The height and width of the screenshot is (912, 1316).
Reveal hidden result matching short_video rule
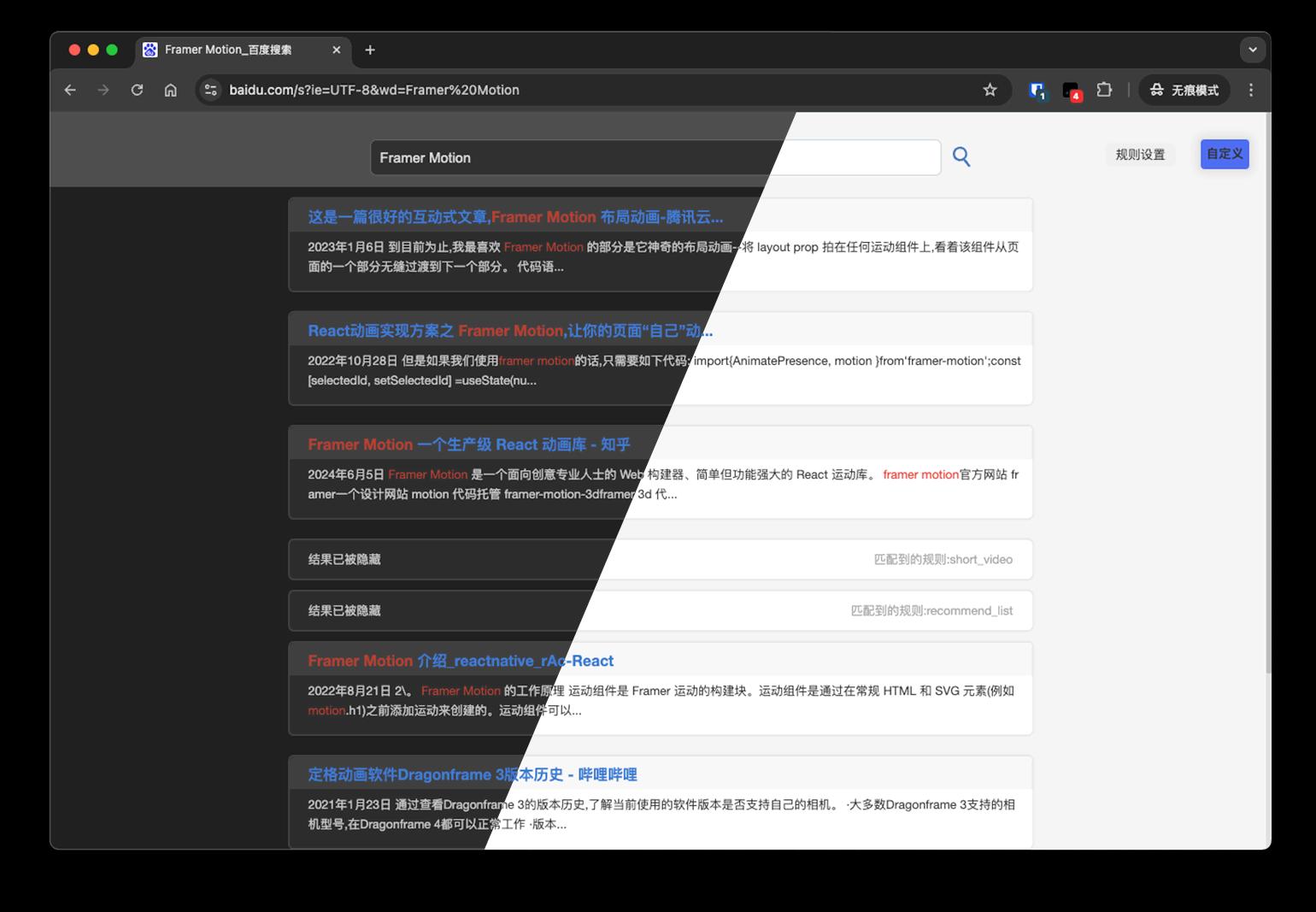point(661,560)
